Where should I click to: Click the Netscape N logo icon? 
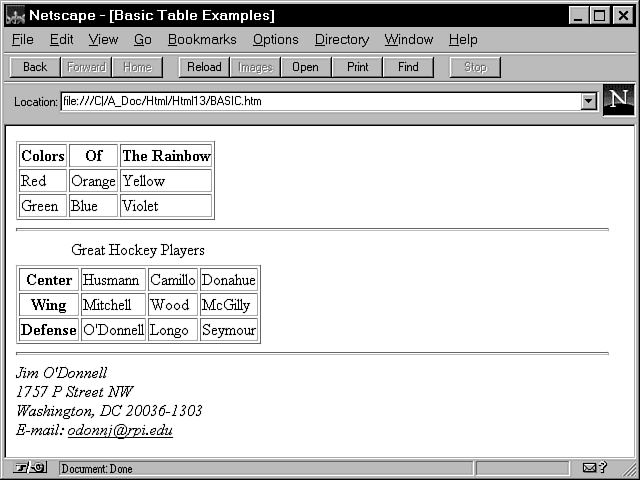(619, 100)
